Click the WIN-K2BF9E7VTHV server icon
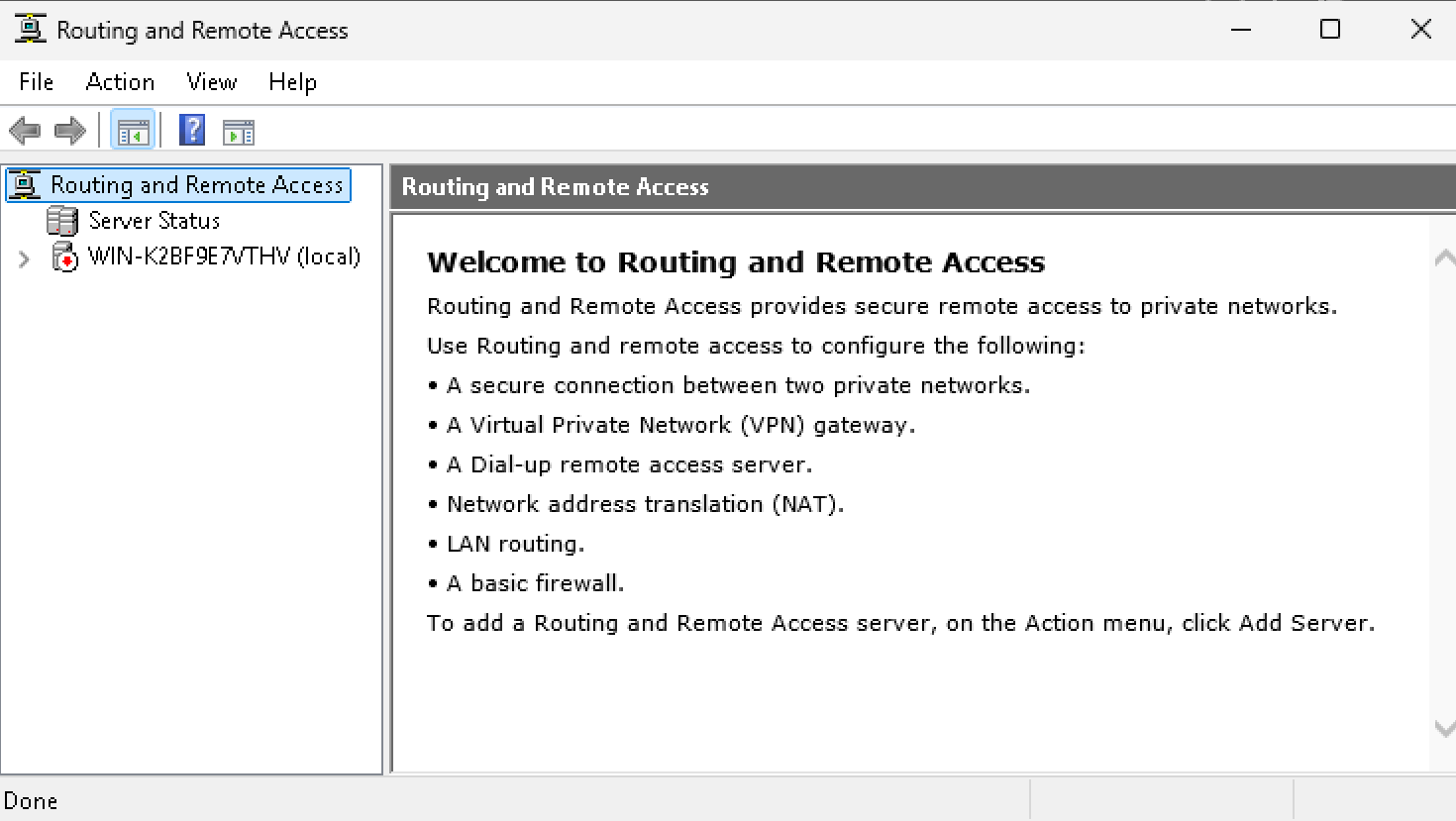 pos(64,257)
